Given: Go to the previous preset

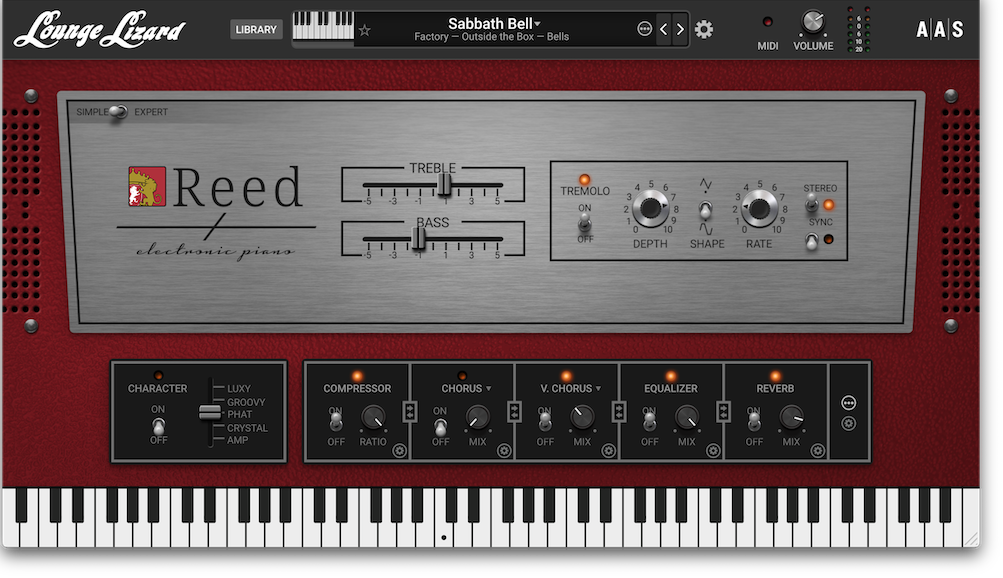Looking at the screenshot, I should 663,29.
